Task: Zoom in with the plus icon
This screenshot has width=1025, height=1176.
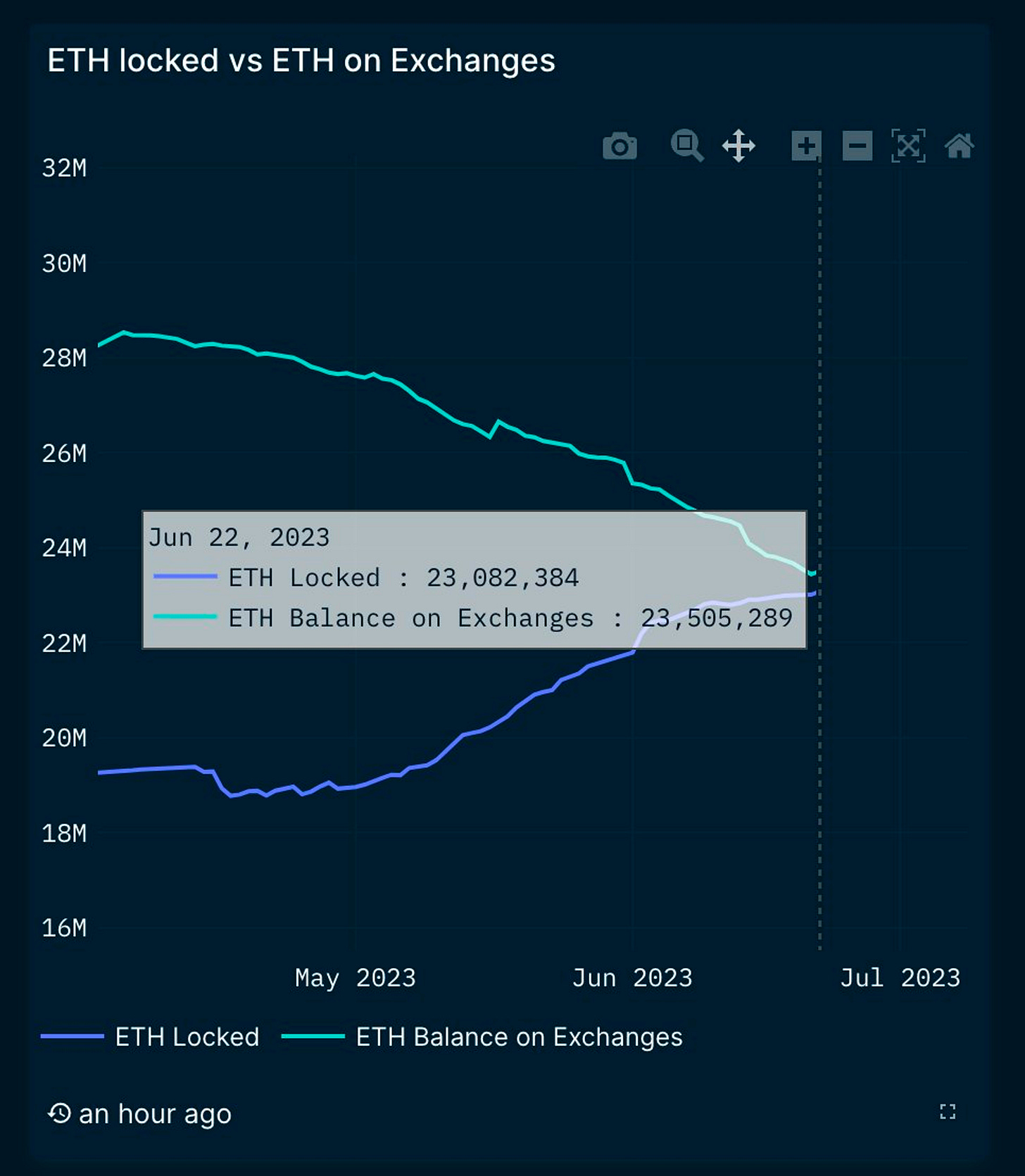Action: click(x=806, y=146)
